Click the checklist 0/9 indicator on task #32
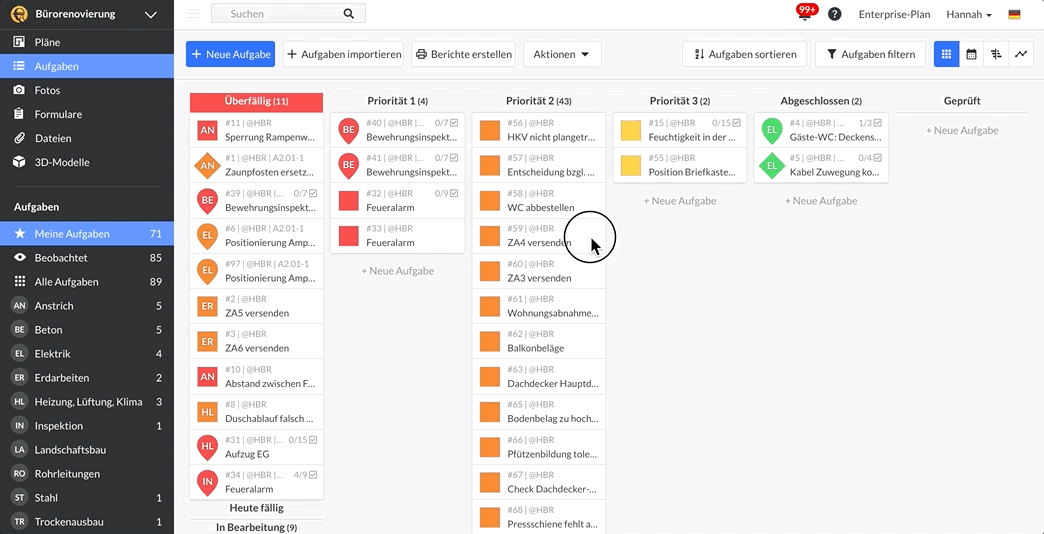 (x=446, y=193)
